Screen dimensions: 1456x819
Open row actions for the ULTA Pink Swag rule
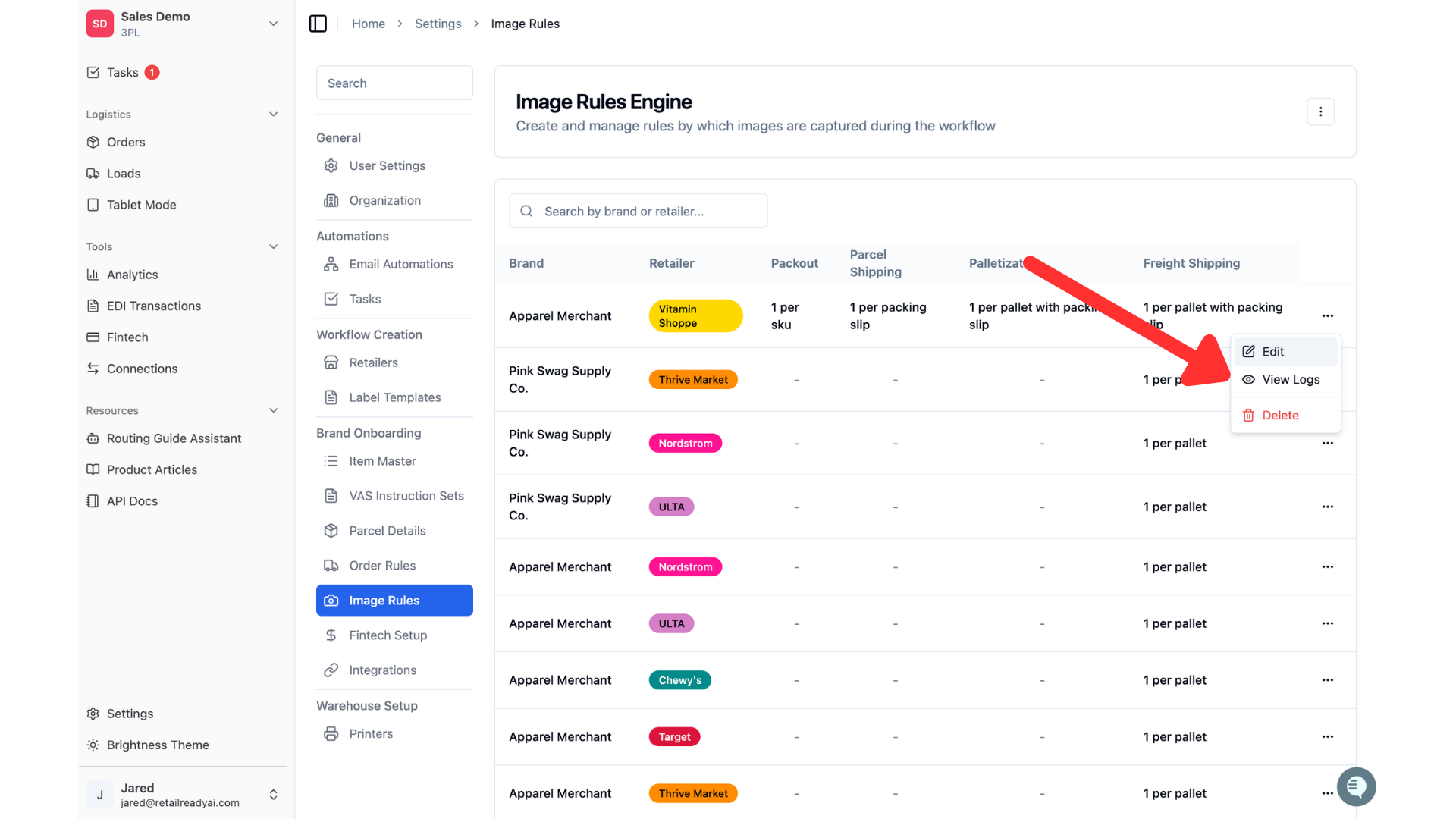[1327, 507]
